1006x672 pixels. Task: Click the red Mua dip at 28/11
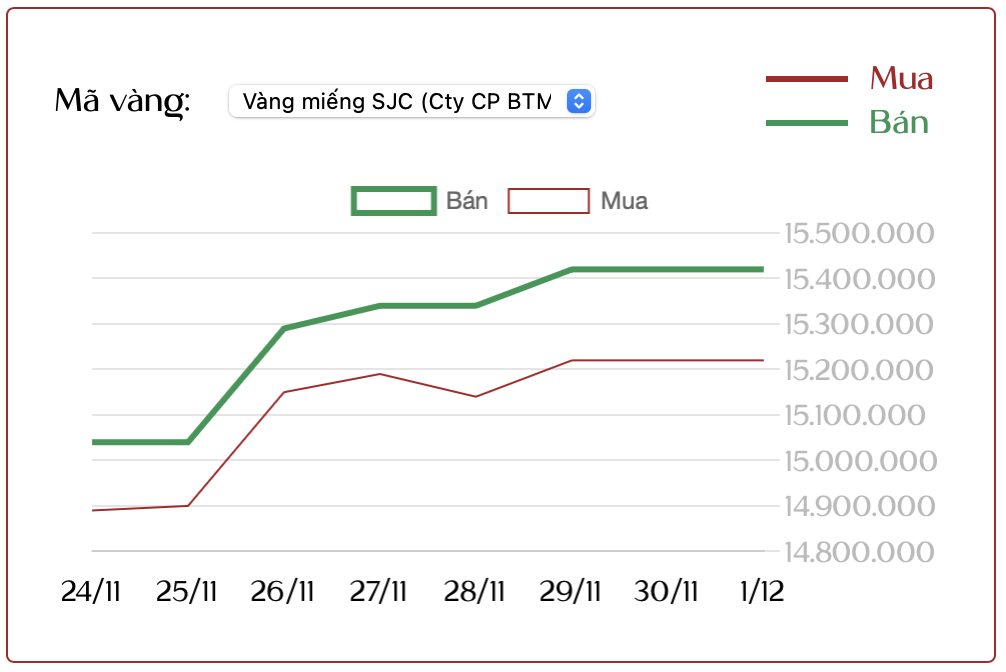point(475,397)
